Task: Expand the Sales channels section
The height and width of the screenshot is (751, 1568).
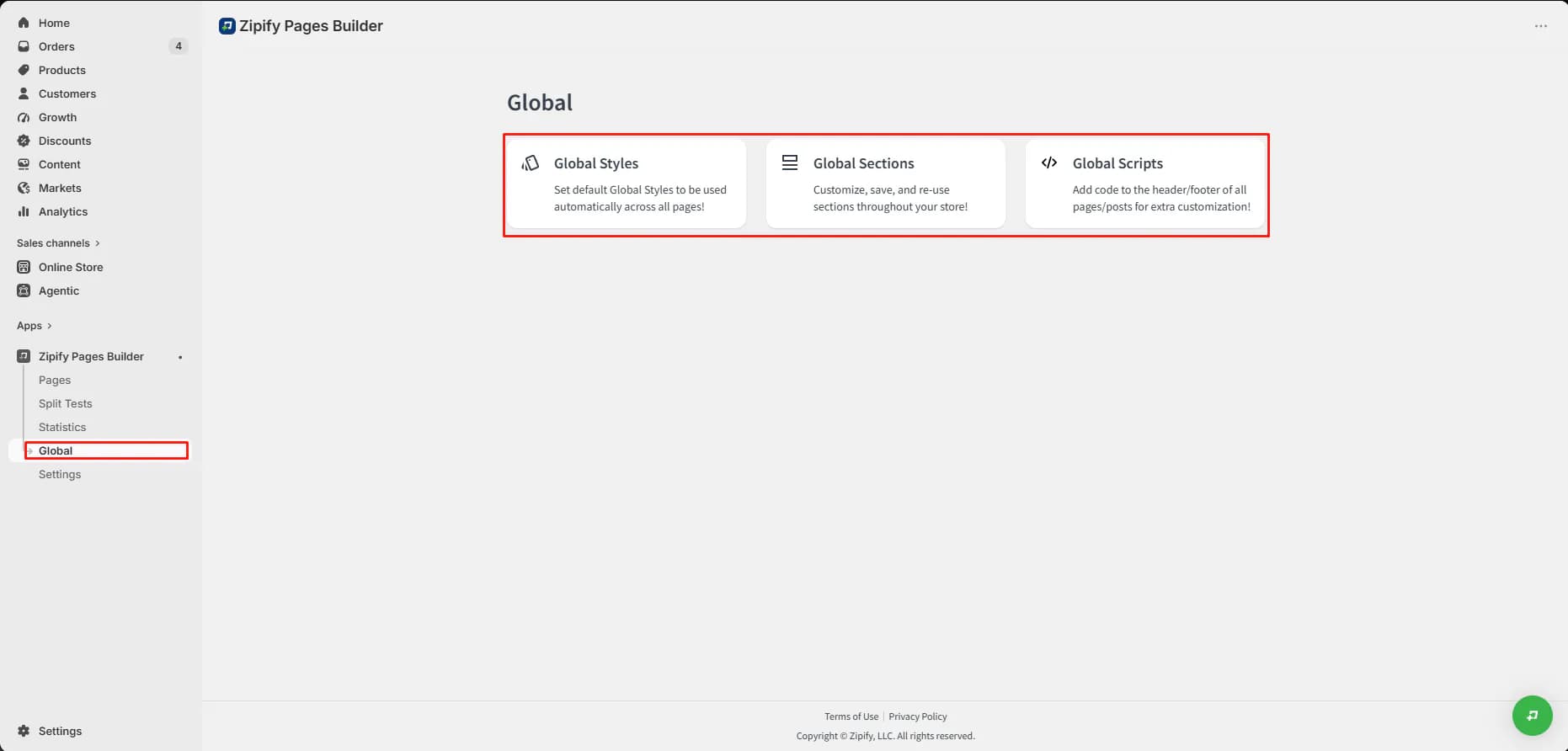Action: 58,243
